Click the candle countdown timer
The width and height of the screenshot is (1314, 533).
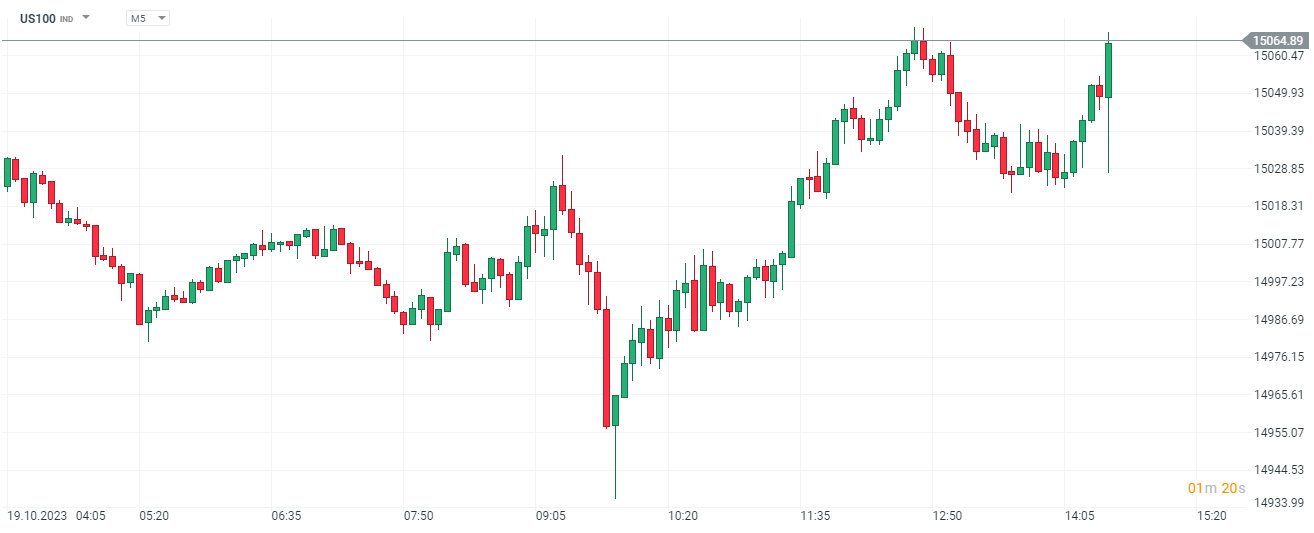(x=1216, y=488)
